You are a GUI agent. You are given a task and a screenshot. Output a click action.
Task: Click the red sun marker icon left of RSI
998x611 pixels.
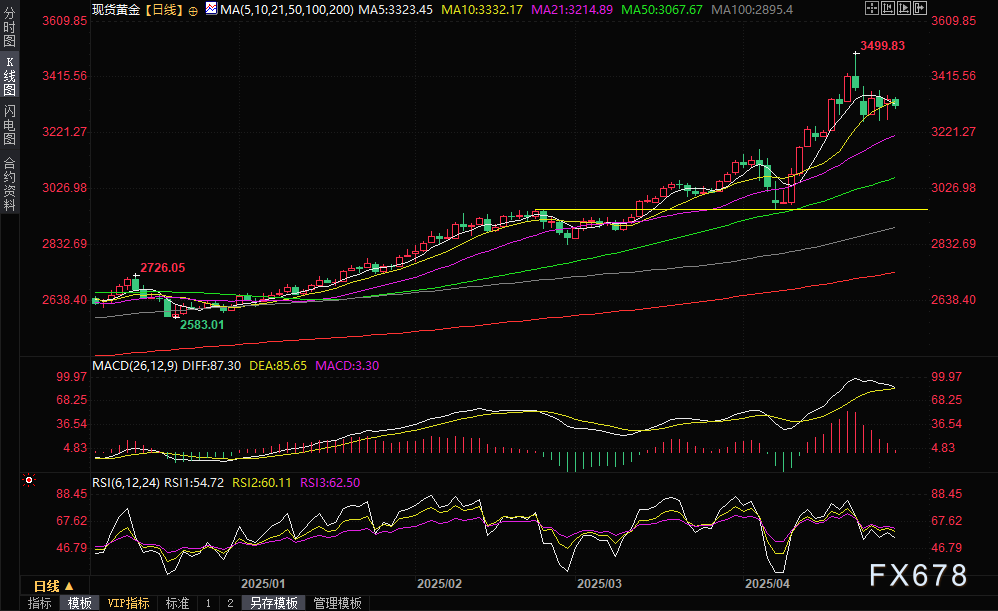coord(29,481)
